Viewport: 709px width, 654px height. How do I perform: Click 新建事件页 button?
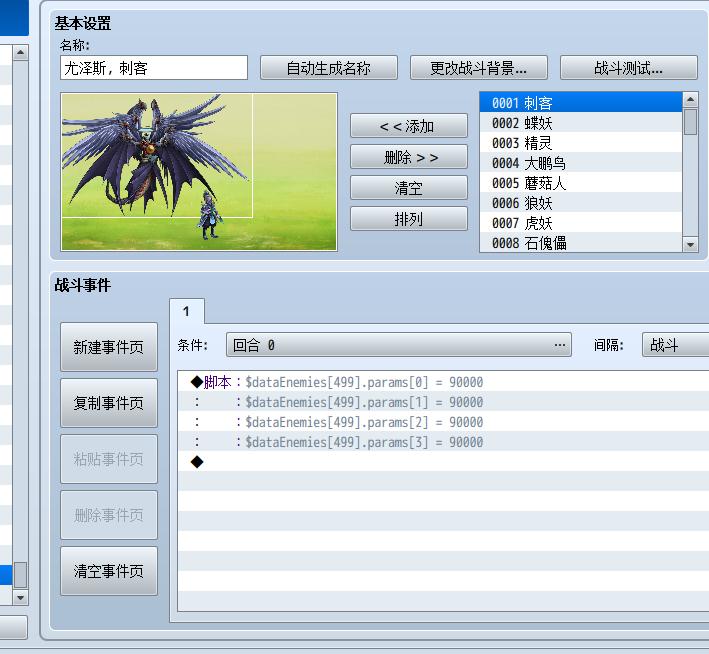coord(109,347)
